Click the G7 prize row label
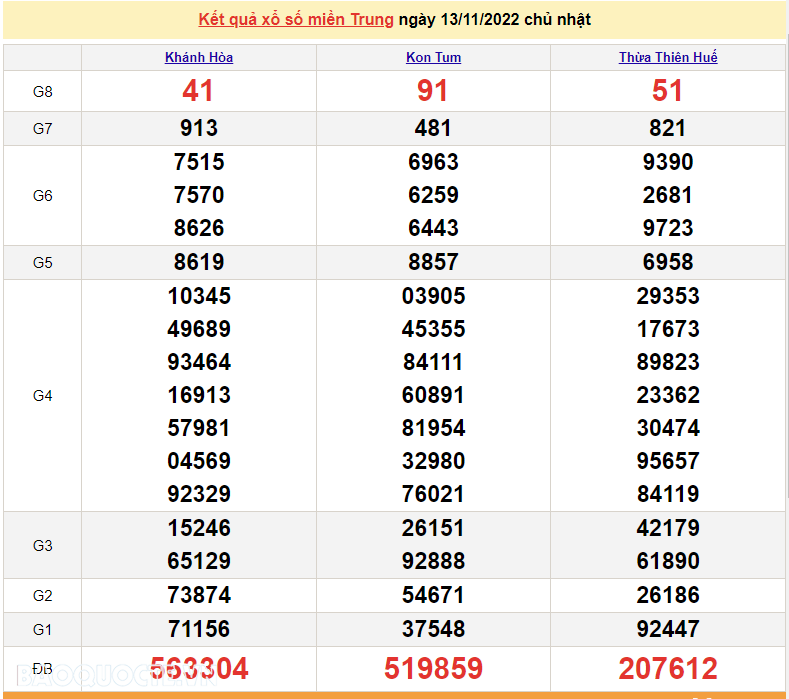The height and width of the screenshot is (699, 789). [x=42, y=128]
